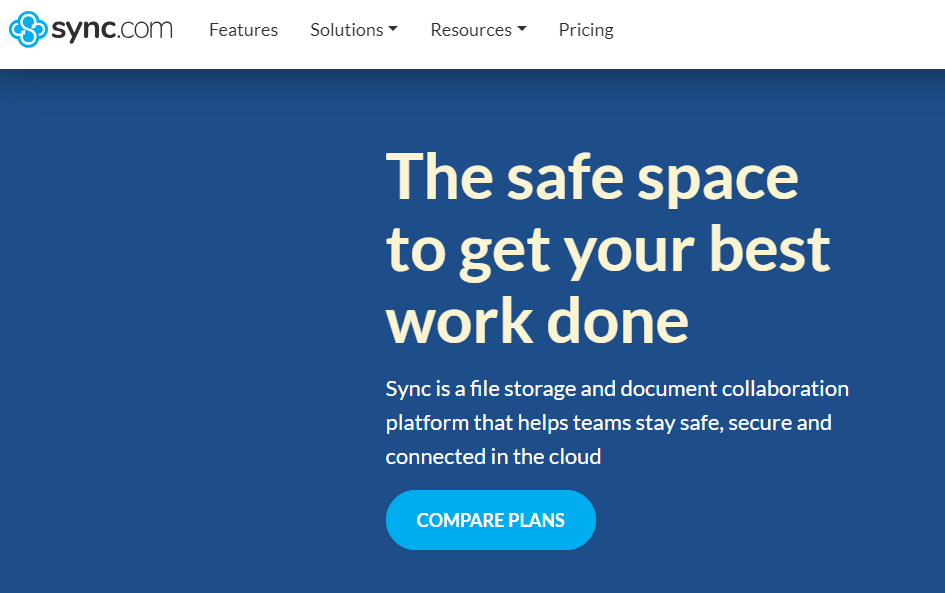Click the chevron next to Solutions
The width and height of the screenshot is (945, 593).
[393, 29]
